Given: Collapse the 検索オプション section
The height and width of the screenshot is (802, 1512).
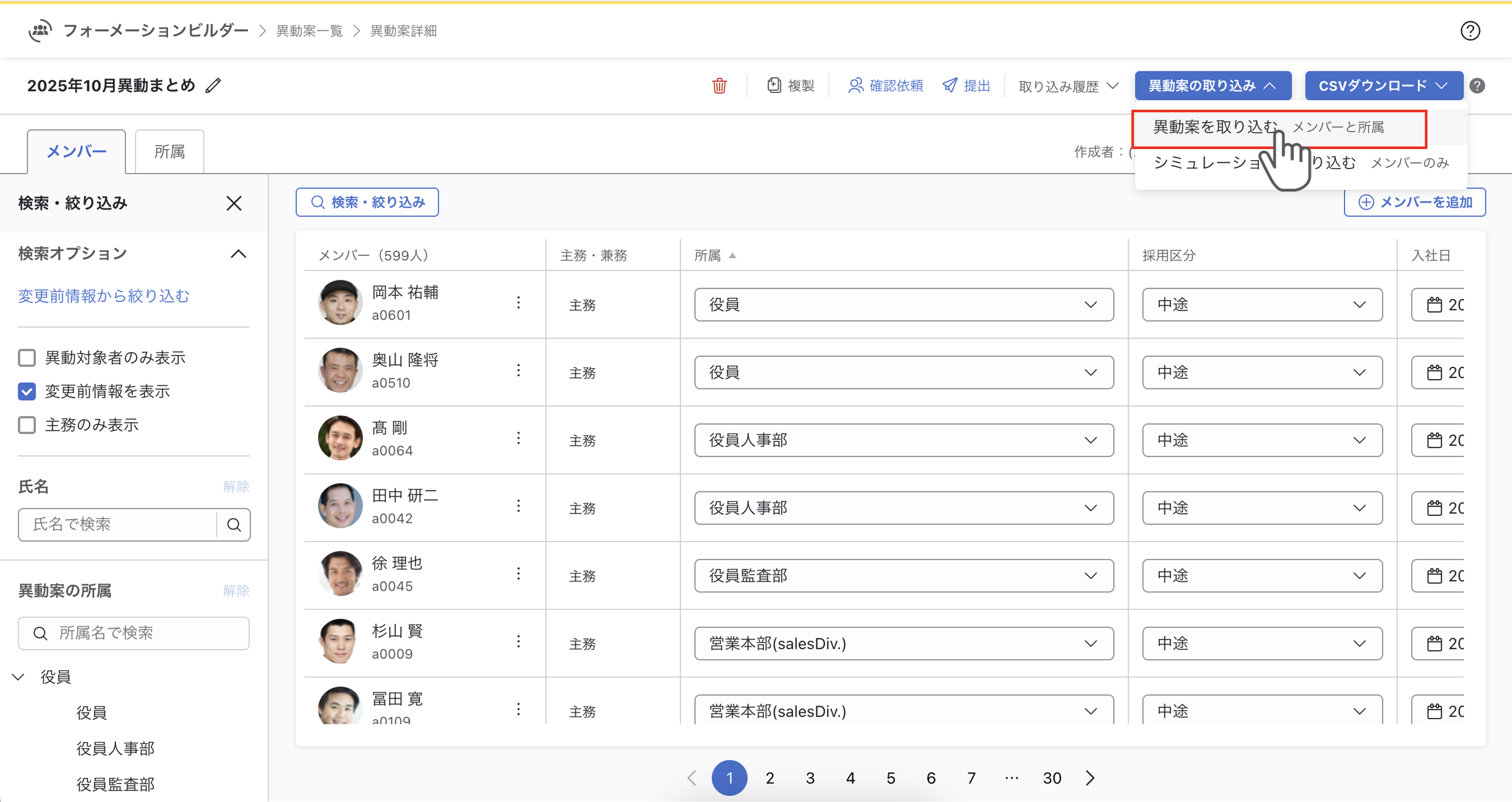Looking at the screenshot, I should pos(238,254).
